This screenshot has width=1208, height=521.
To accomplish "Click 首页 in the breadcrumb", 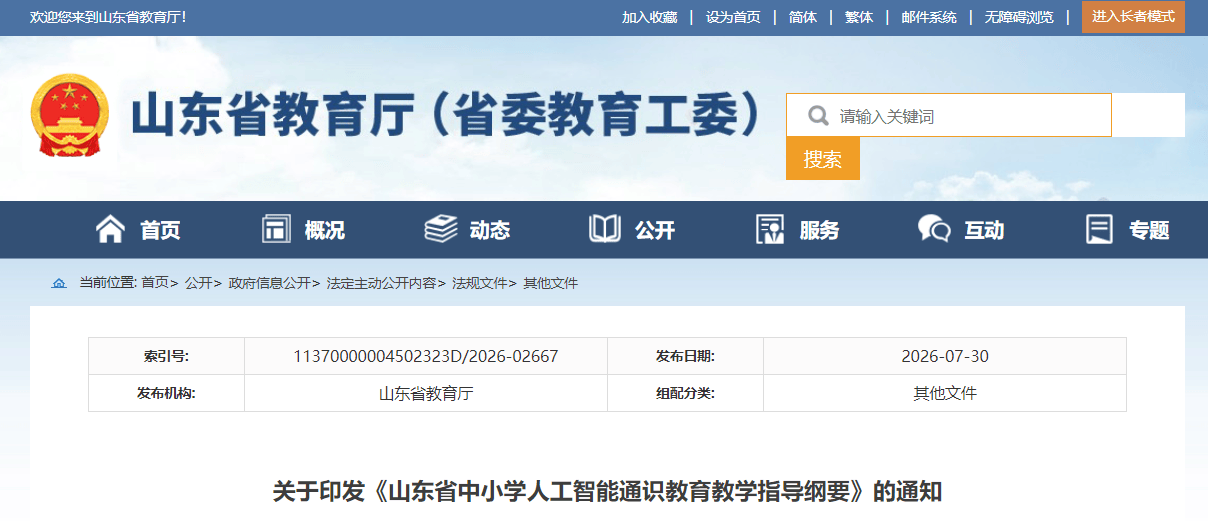I will (x=155, y=283).
